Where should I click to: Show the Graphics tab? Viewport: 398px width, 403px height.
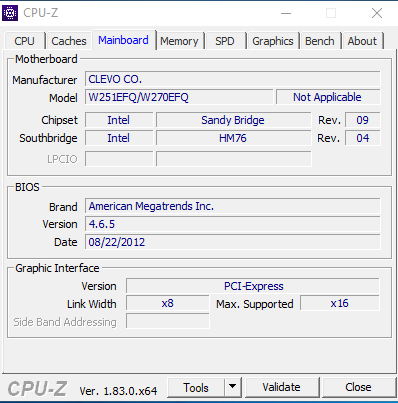273,41
